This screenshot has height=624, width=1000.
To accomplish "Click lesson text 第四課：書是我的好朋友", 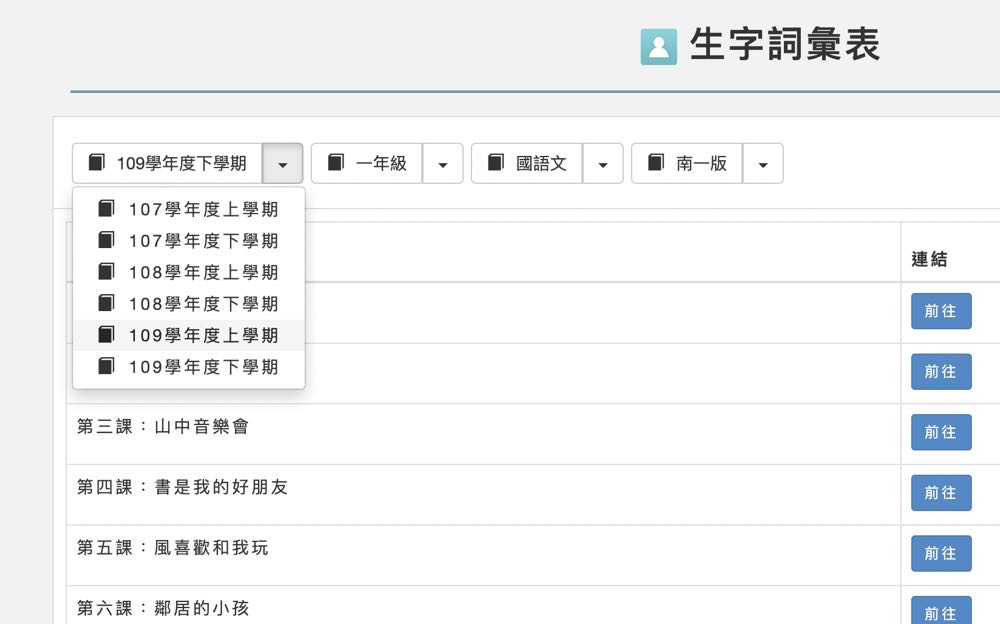I will 182,487.
